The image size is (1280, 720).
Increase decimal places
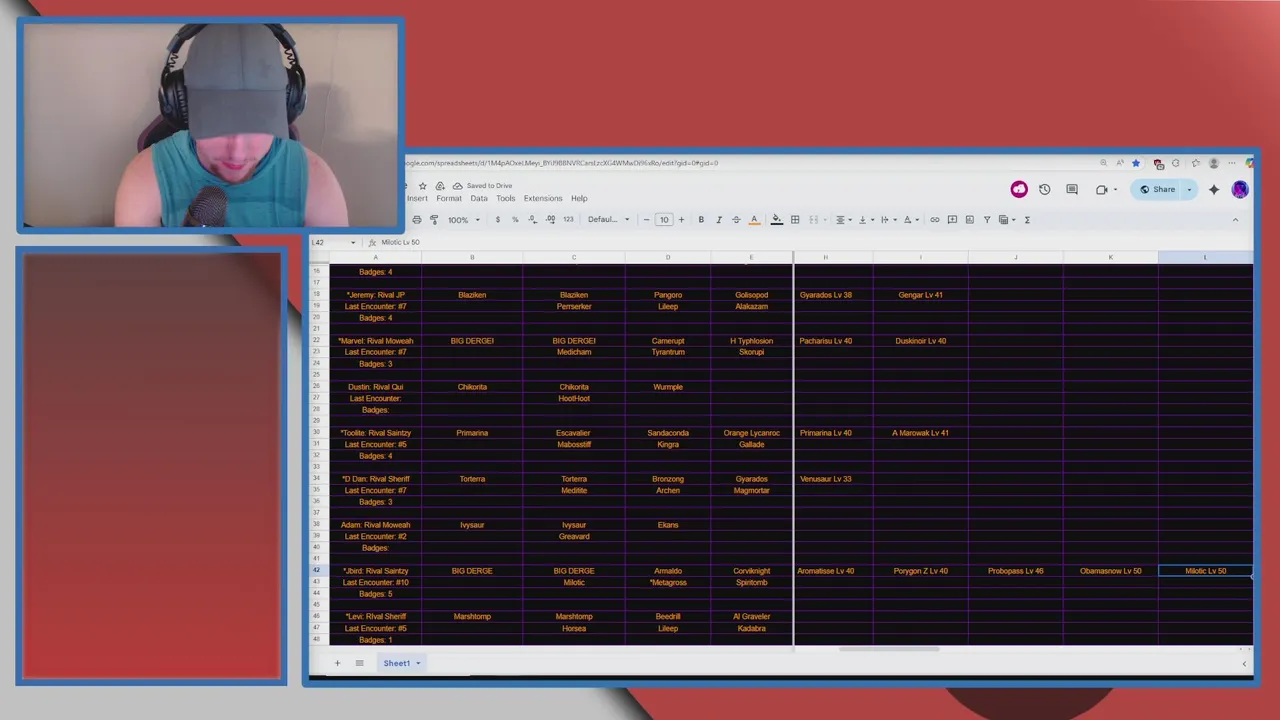(550, 220)
